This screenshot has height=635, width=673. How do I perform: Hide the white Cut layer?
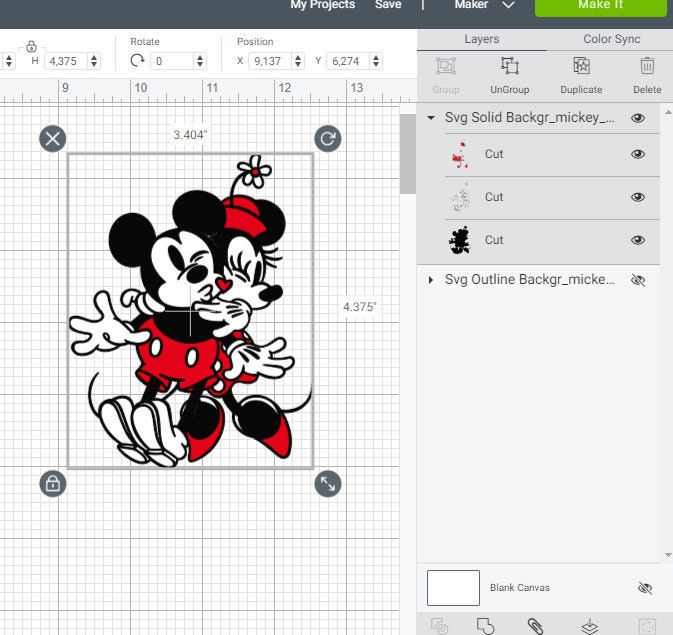coord(638,197)
